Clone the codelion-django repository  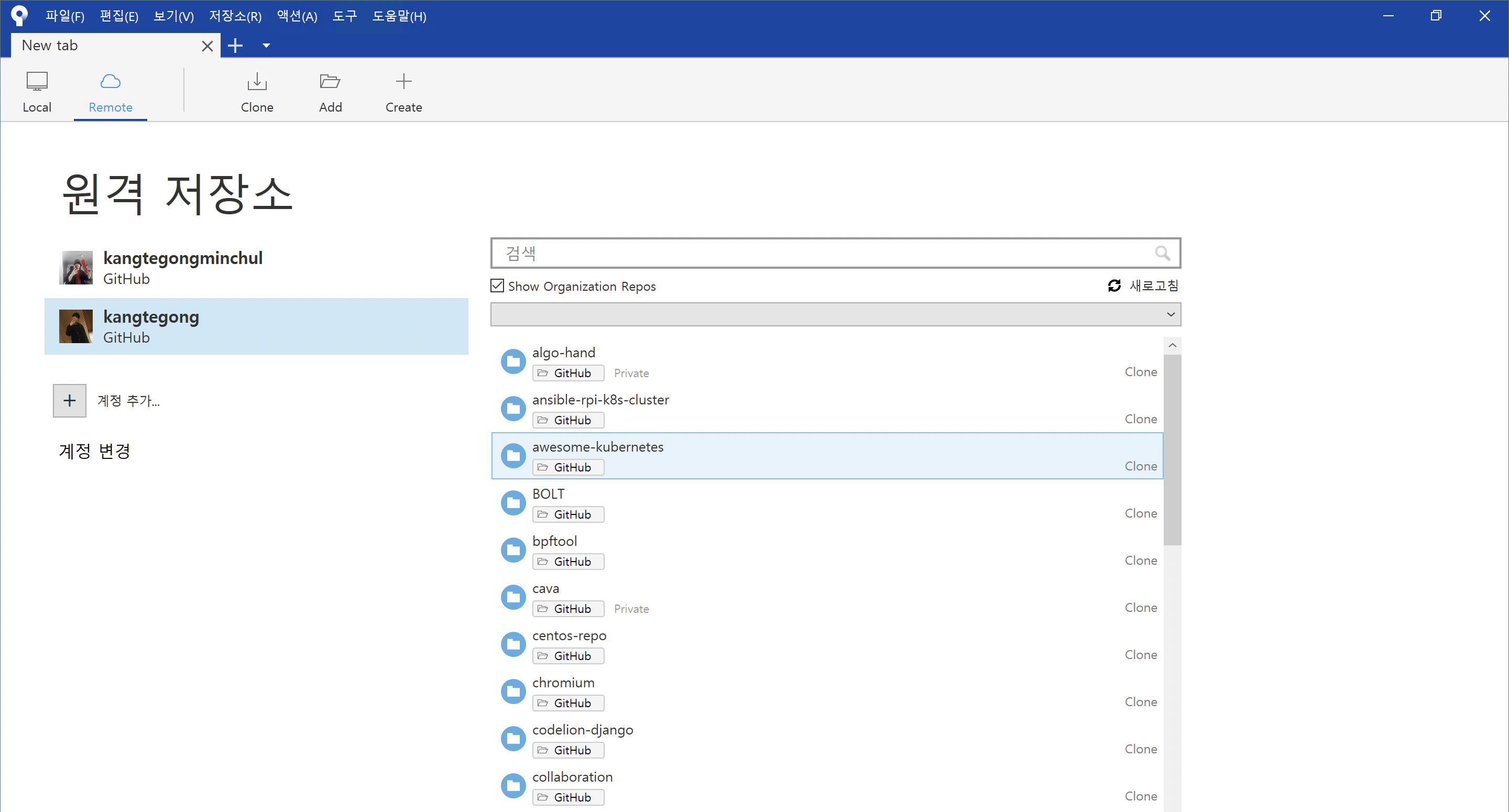coord(1141,749)
